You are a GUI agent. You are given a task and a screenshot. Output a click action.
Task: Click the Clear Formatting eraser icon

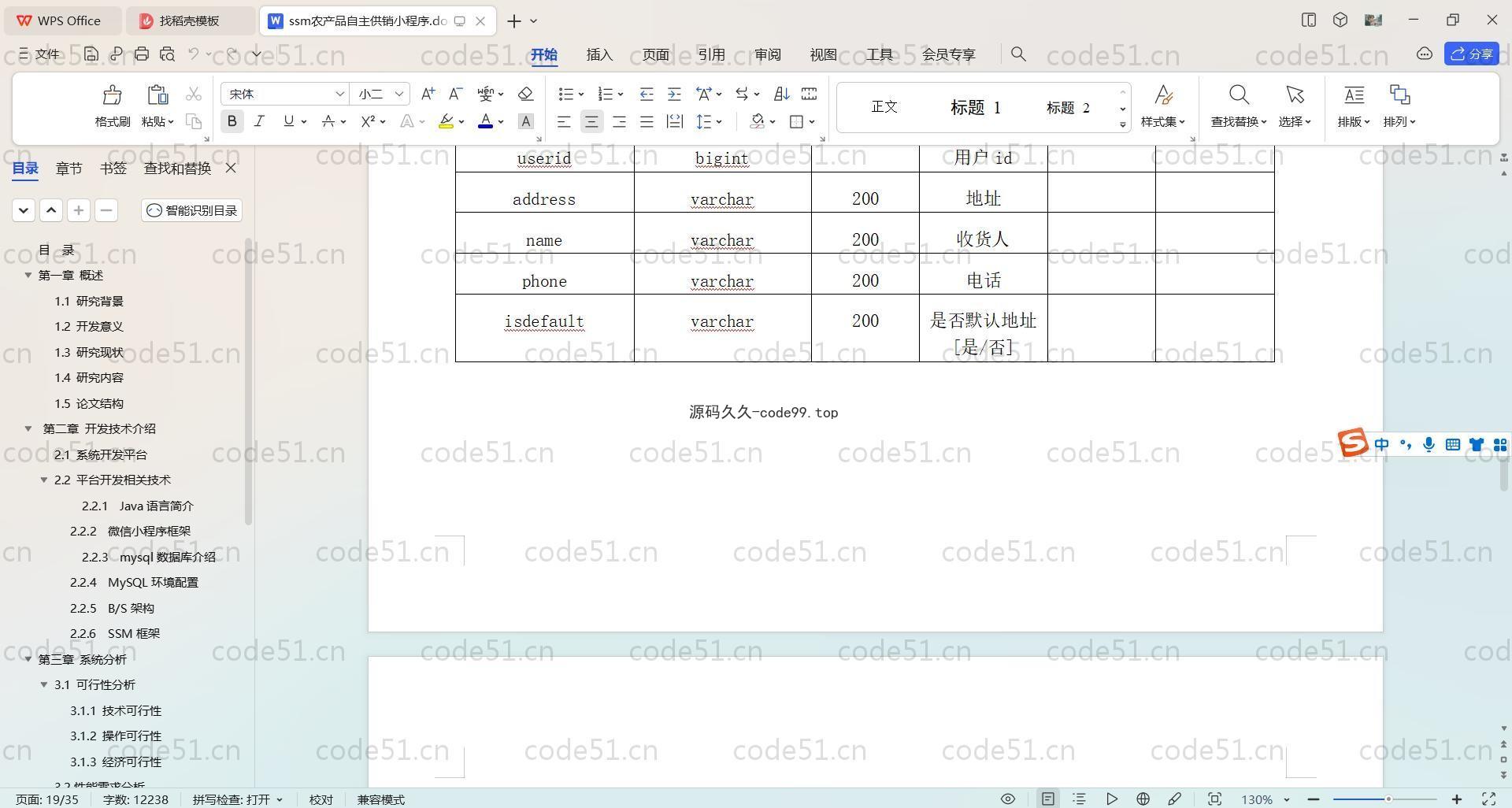pos(526,94)
